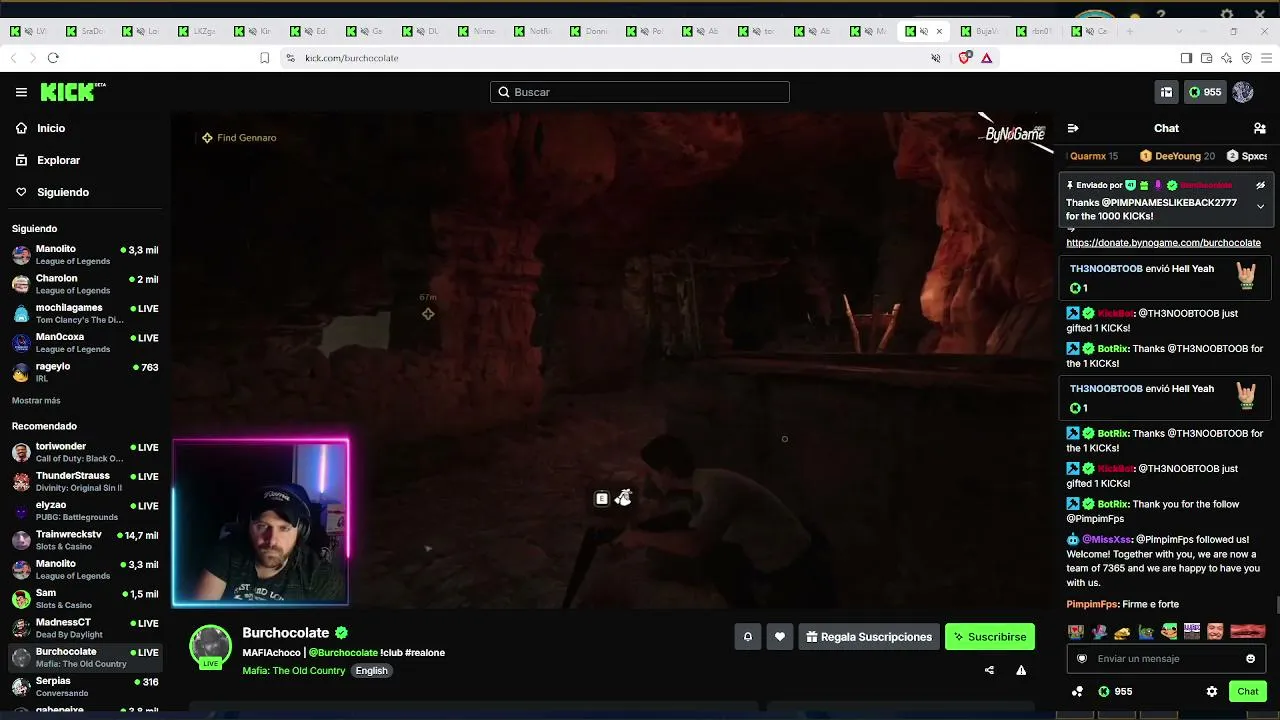This screenshot has height=720, width=1280.
Task: Switch to the Ninna browser tab
Action: [x=478, y=31]
